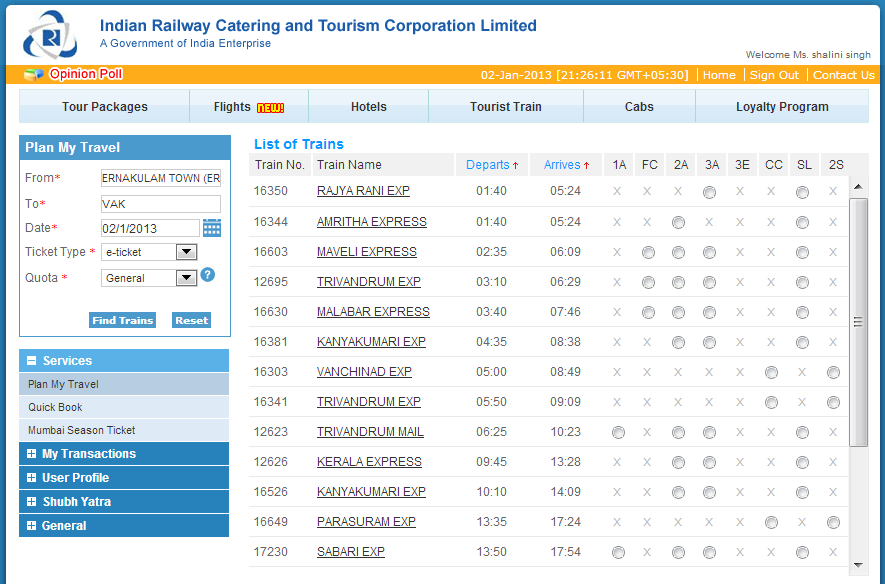Open the Tourist Train tab
The width and height of the screenshot is (885, 584).
tap(506, 107)
